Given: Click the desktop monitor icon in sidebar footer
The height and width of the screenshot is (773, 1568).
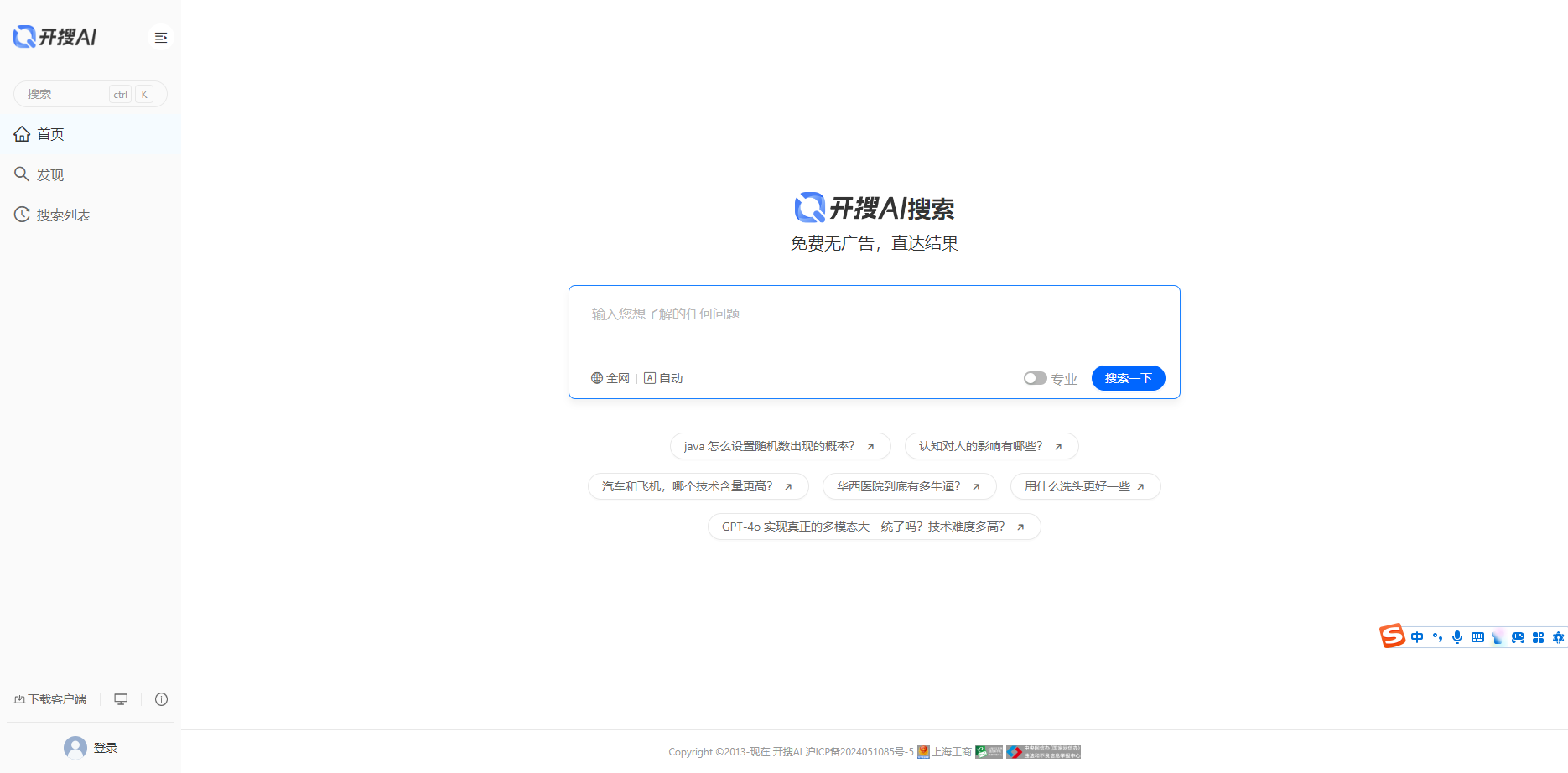Looking at the screenshot, I should coord(121,699).
